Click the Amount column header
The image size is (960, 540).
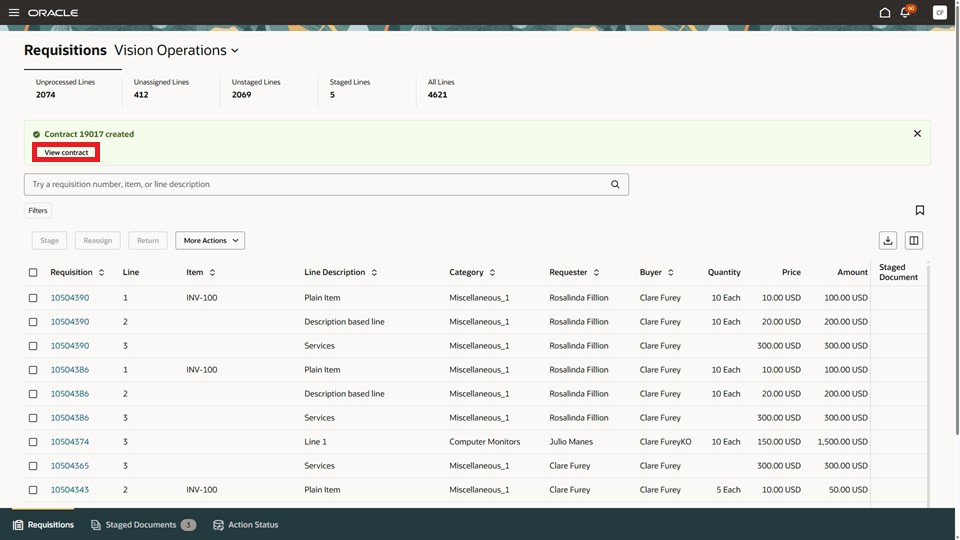[x=852, y=272]
